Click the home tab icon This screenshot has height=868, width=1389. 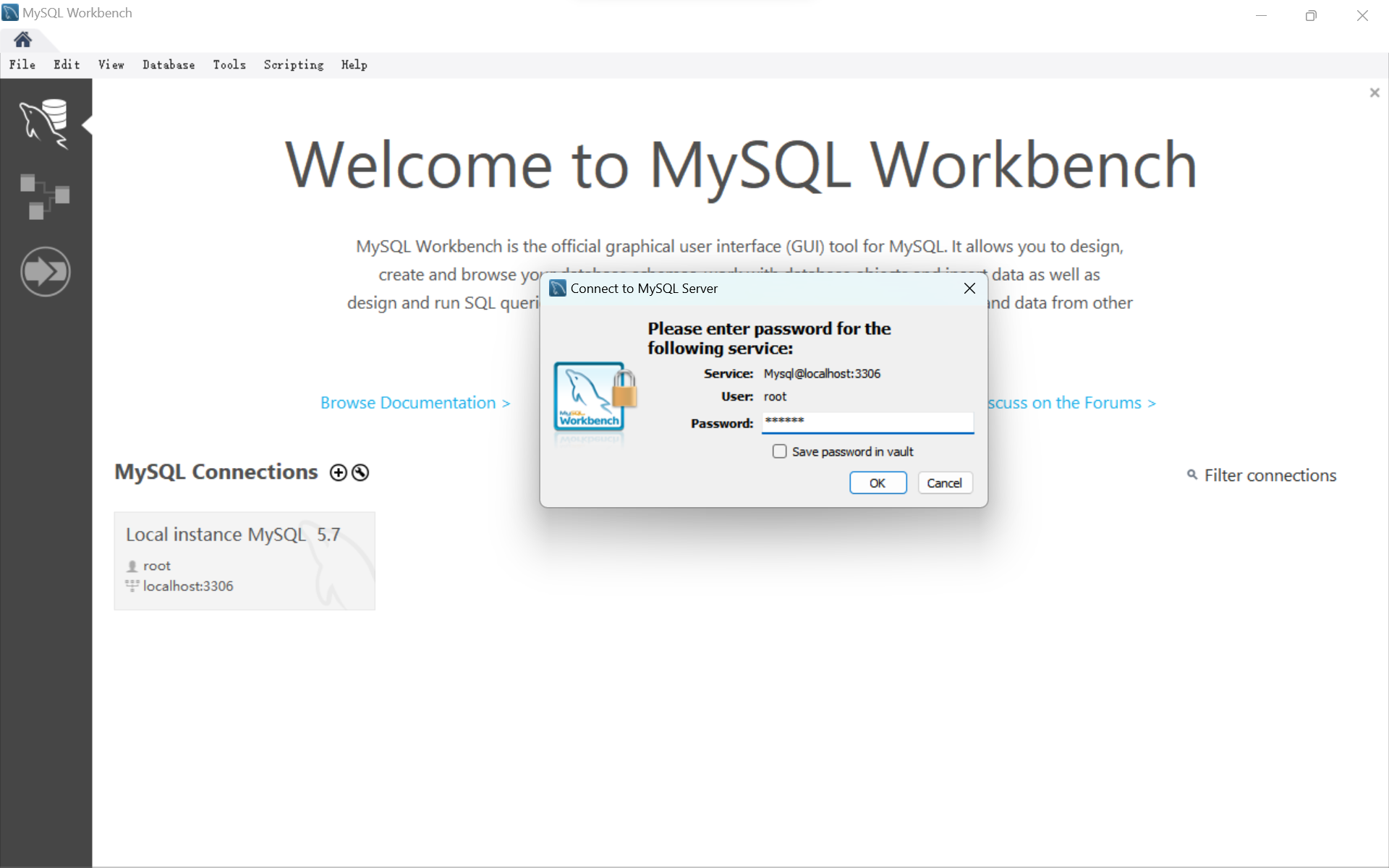point(22,39)
